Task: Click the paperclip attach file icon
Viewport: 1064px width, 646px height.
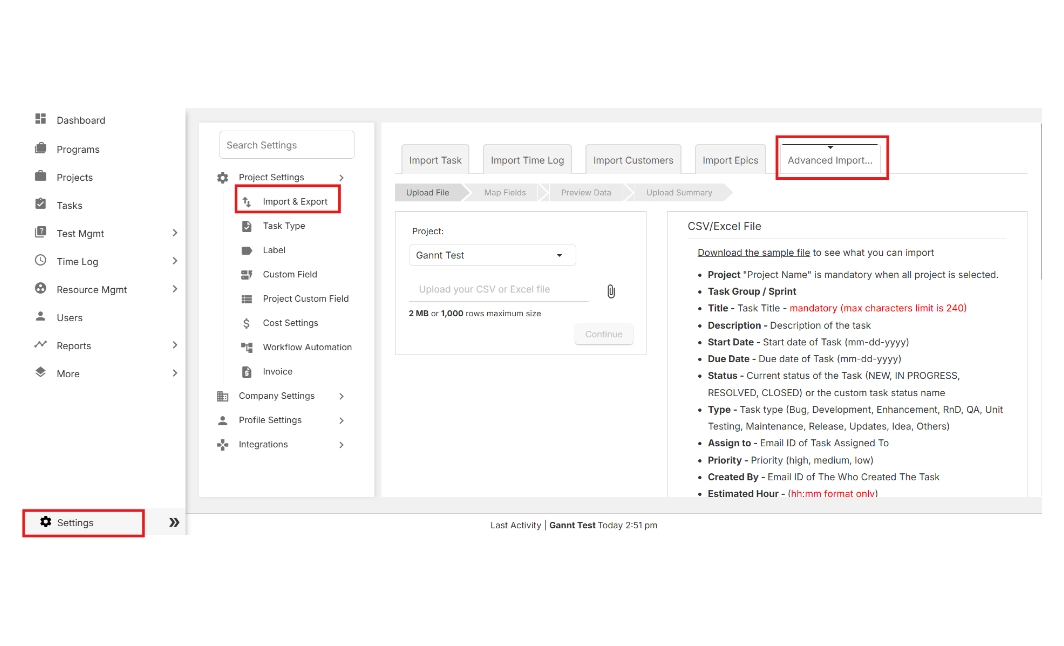Action: [x=611, y=291]
